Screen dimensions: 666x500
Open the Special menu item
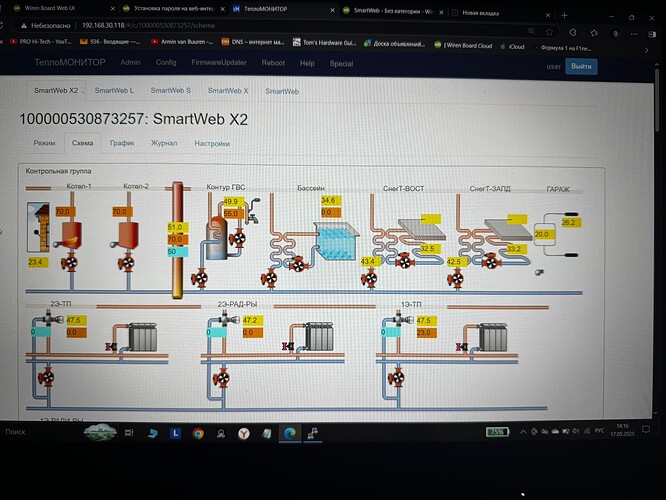(x=341, y=64)
